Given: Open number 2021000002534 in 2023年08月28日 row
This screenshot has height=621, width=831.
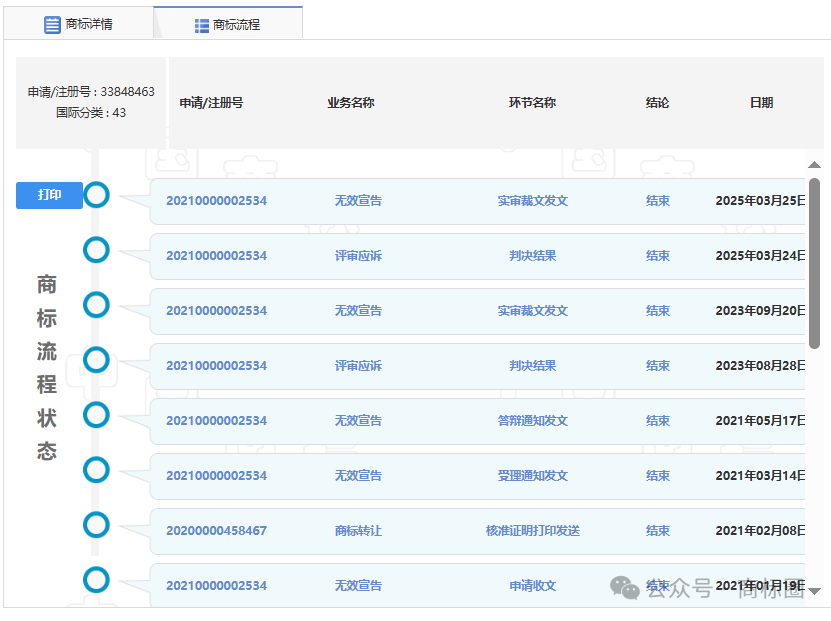Looking at the screenshot, I should pyautogui.click(x=216, y=366).
